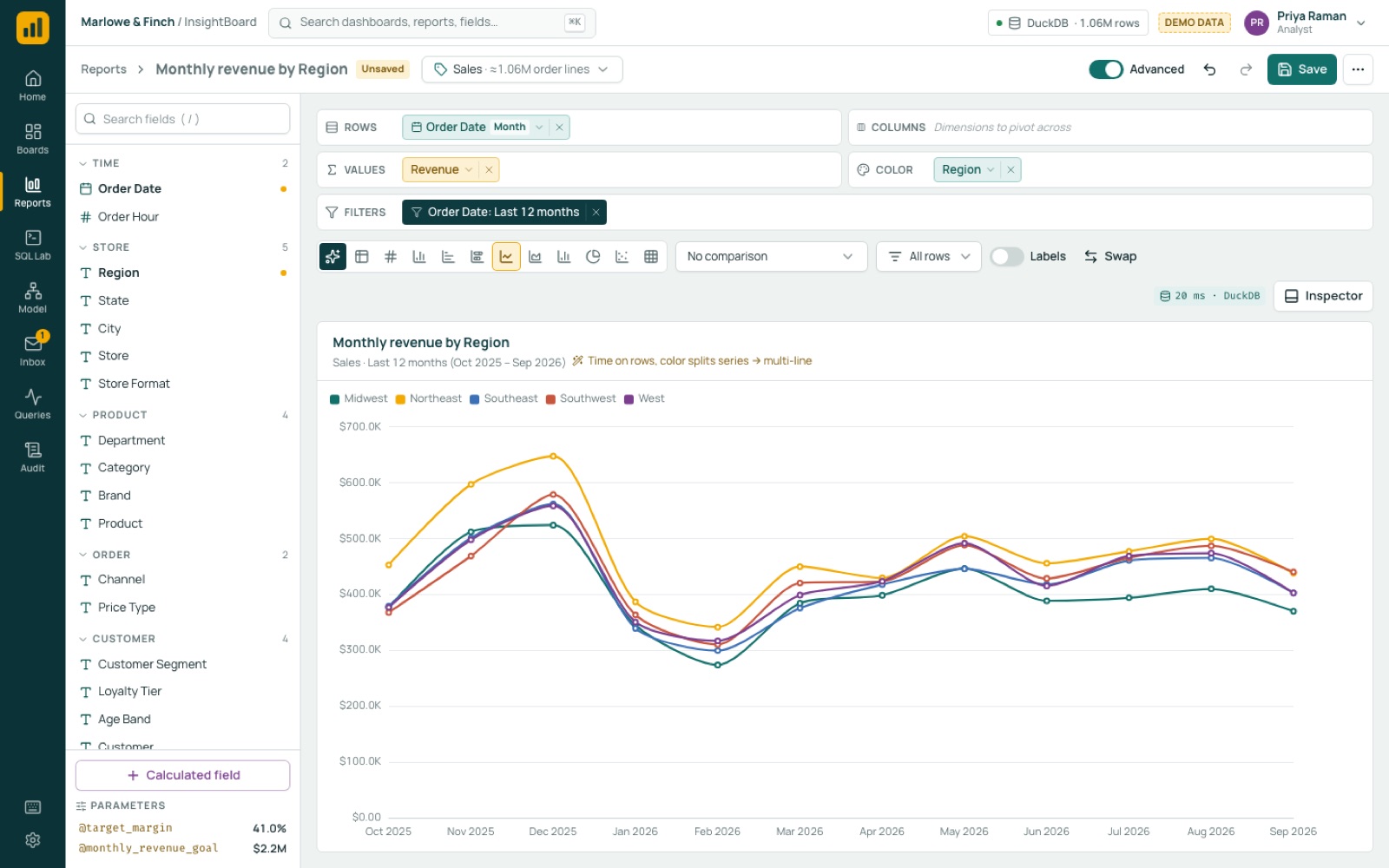Add a Calculated field
Screen dimensions: 1389x868
click(x=183, y=775)
